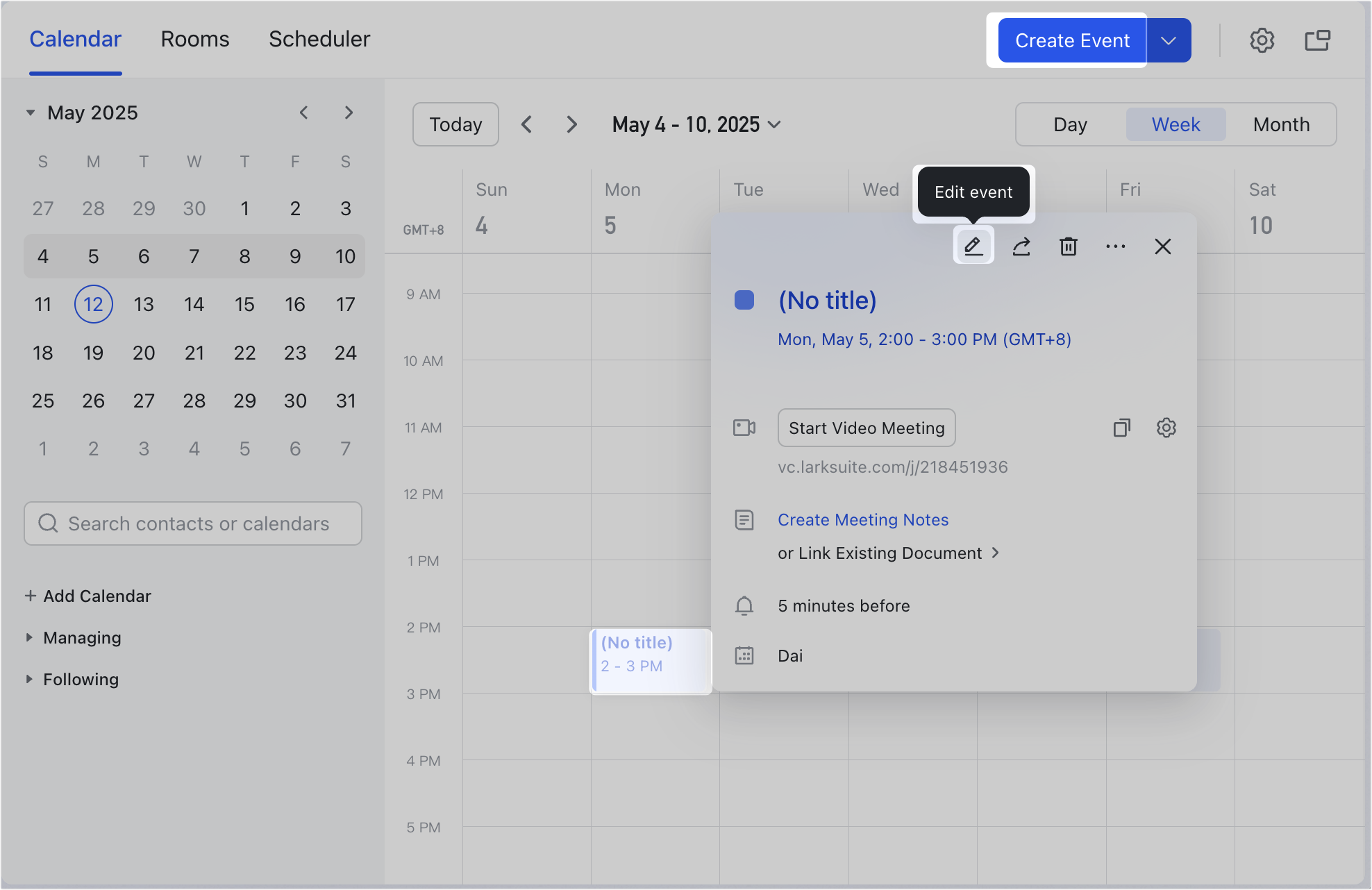Click the Edit event pencil icon
This screenshot has width=1372, height=890.
[x=973, y=246]
